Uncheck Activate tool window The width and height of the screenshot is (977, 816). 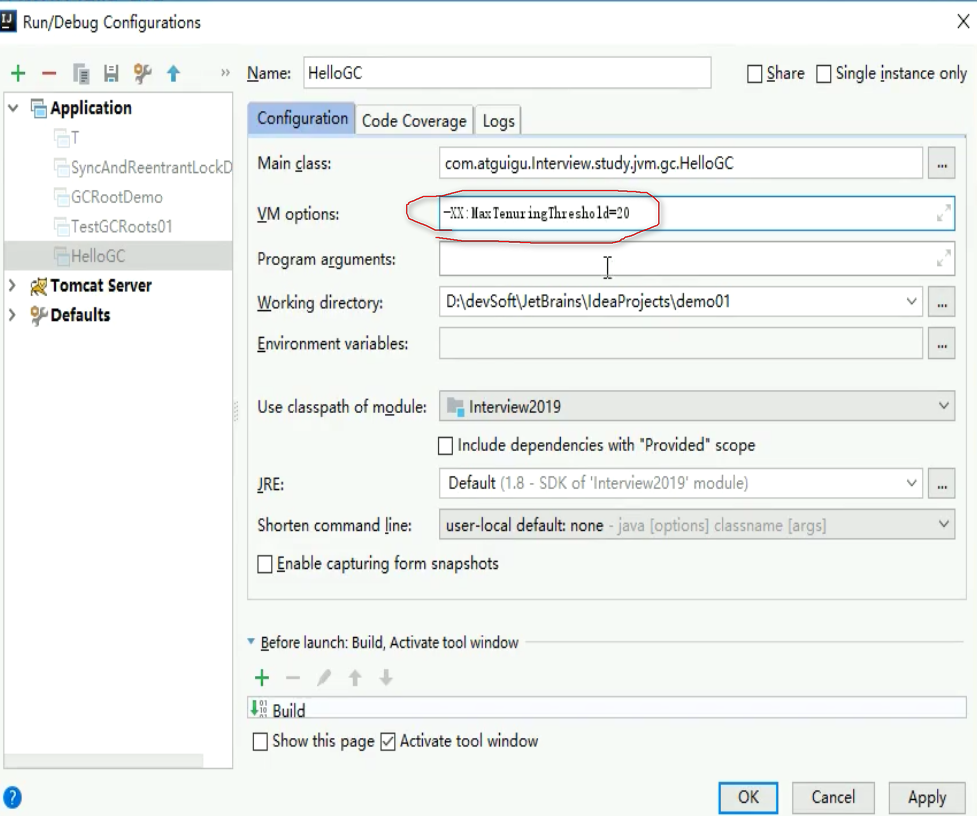click(388, 742)
